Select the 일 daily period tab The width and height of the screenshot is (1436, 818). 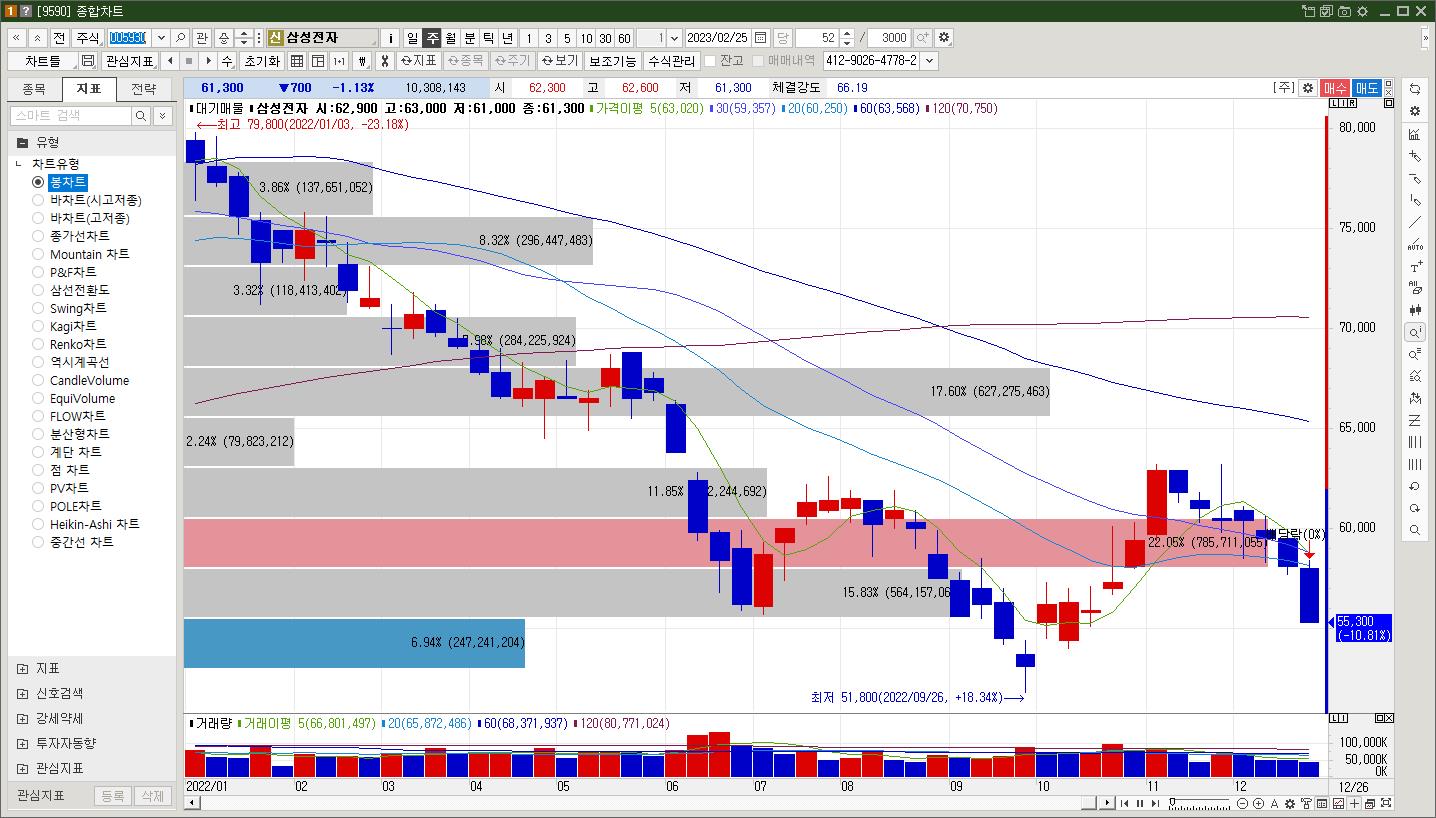412,38
